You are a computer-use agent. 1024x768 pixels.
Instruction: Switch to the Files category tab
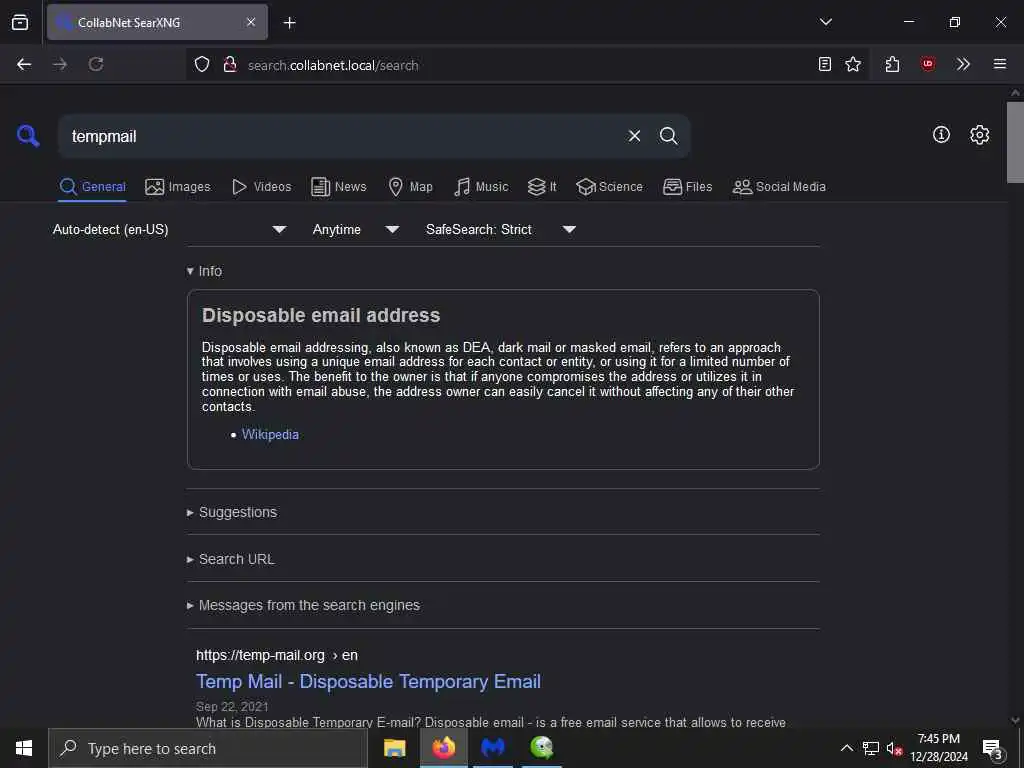687,187
